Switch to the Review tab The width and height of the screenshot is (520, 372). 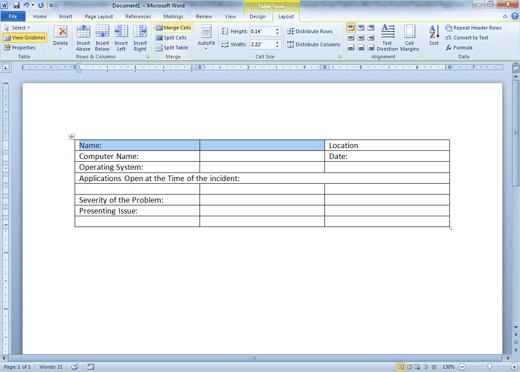tap(204, 16)
